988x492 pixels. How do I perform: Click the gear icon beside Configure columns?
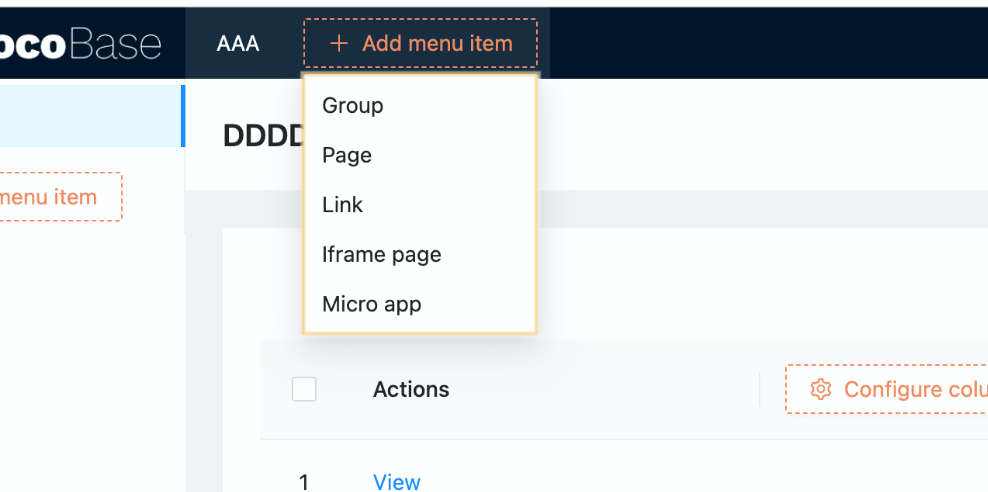click(x=820, y=389)
